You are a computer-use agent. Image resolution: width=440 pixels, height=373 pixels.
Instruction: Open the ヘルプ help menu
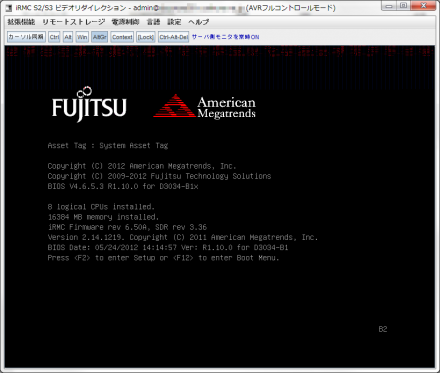coord(199,22)
